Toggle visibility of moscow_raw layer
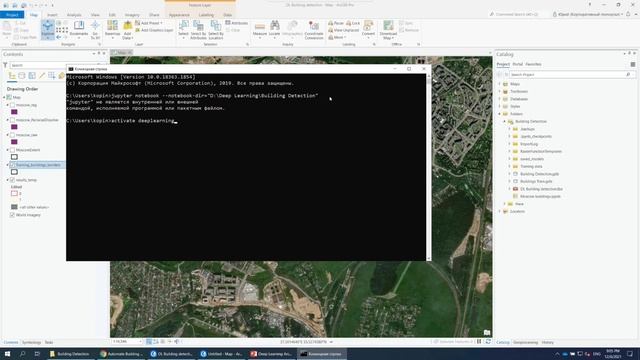 (x=12, y=135)
